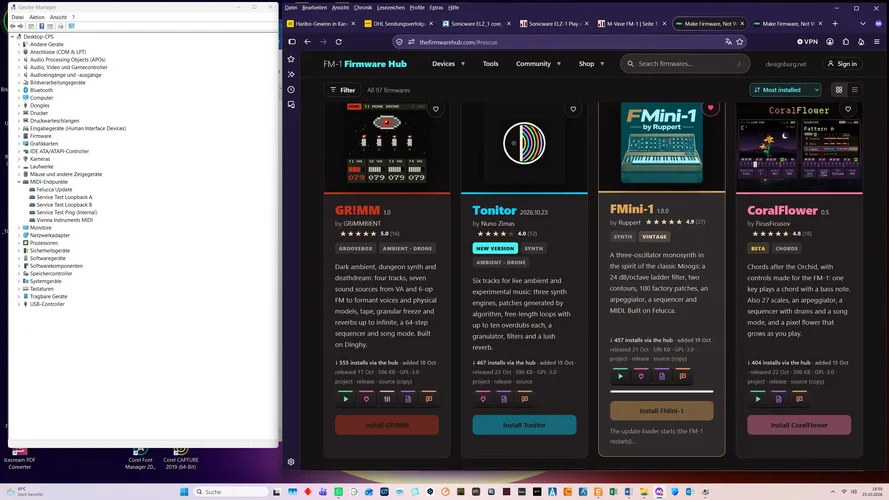Follow the designburg.net link

(x=786, y=64)
